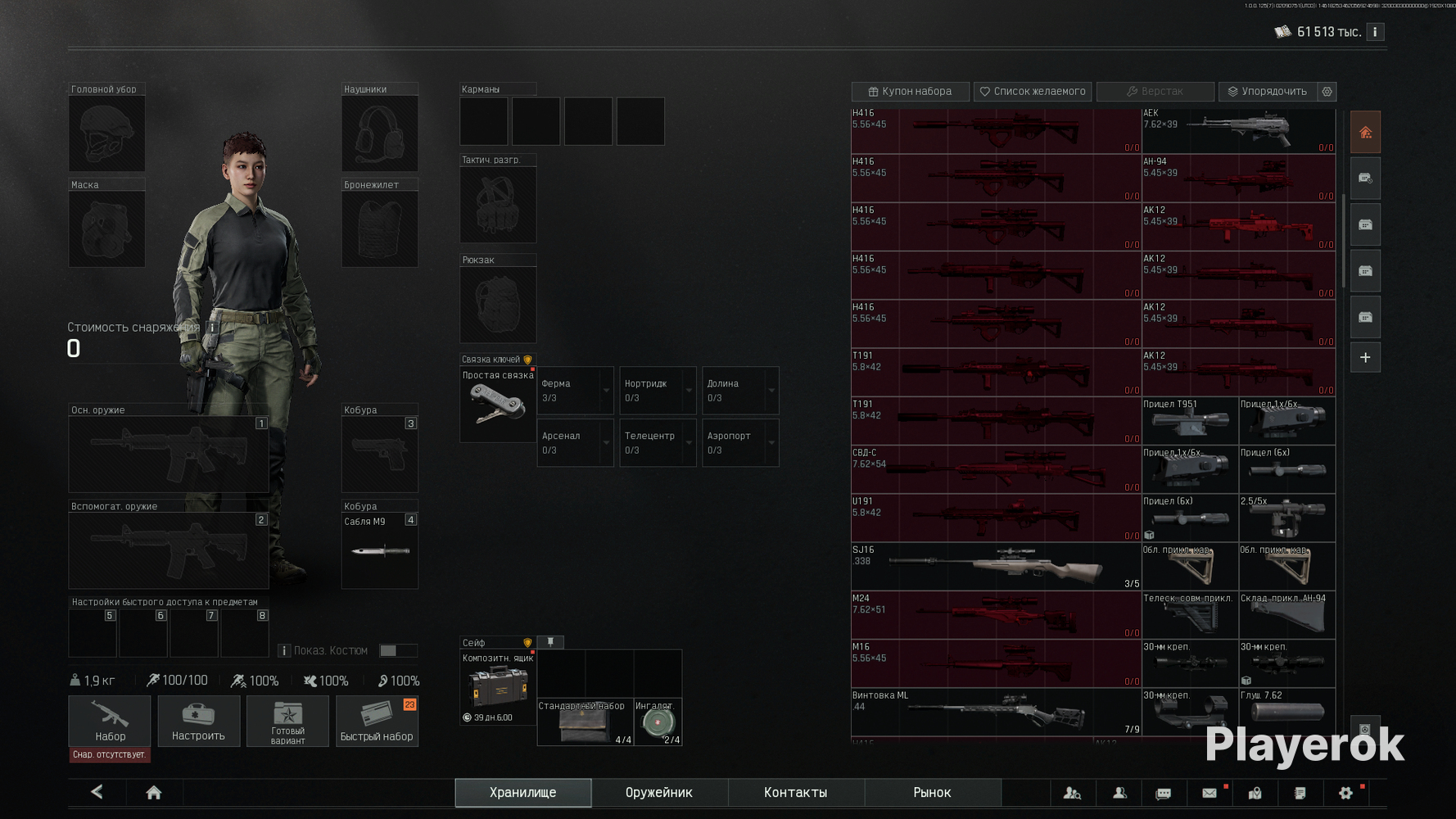Select the M24 7.62×51 rifle

(996, 615)
